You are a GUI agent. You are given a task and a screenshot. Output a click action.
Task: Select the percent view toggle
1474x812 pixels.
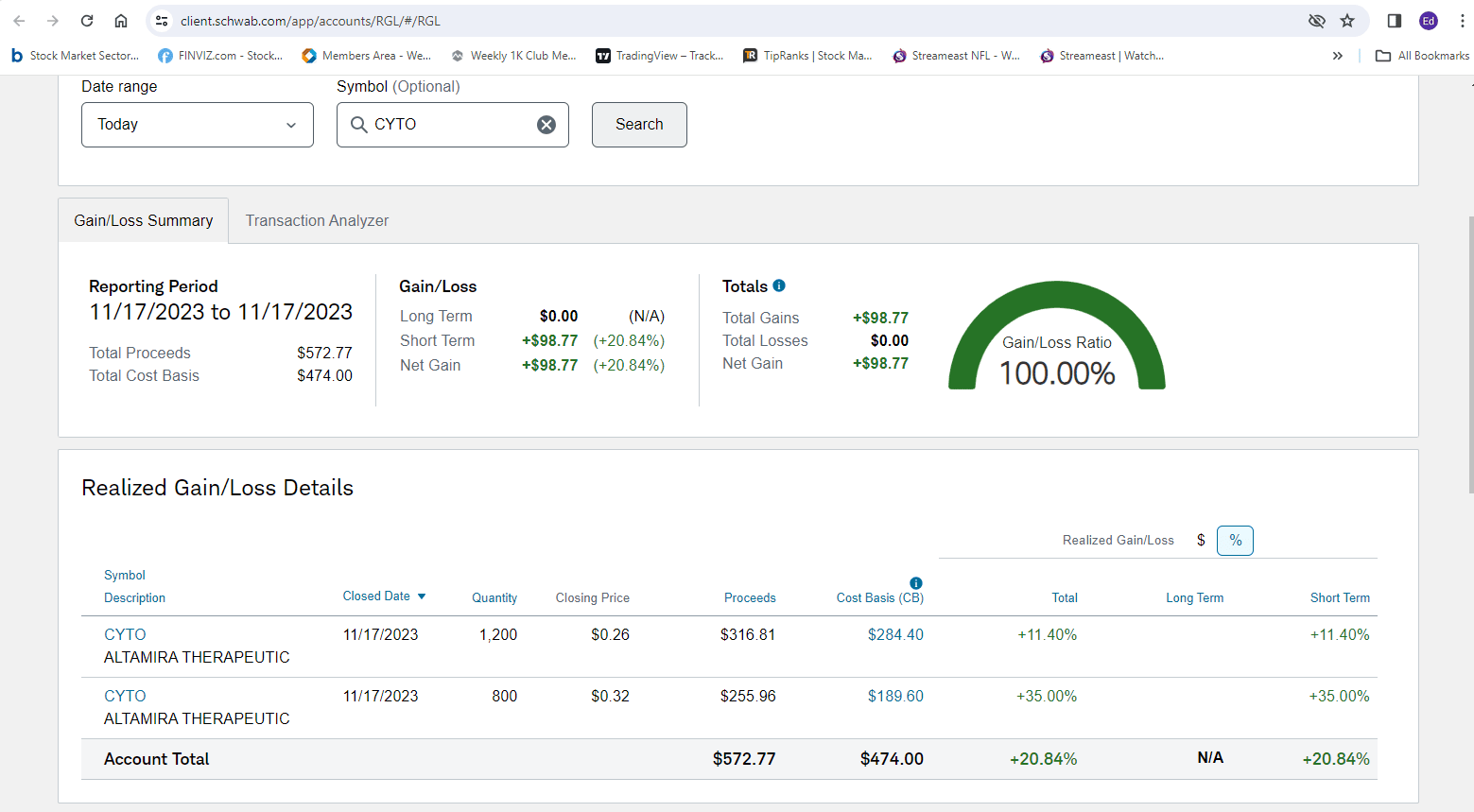point(1235,540)
